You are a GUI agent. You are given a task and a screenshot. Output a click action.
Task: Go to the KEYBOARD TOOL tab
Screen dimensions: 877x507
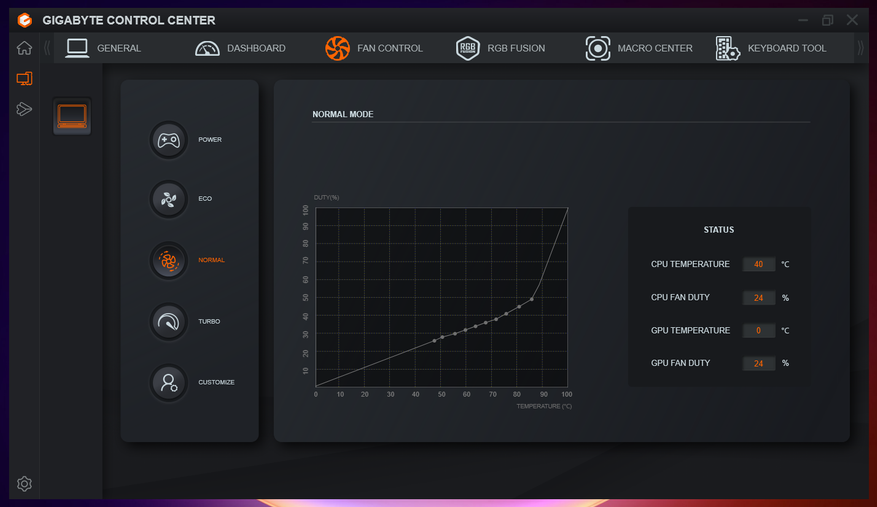[x=787, y=48]
